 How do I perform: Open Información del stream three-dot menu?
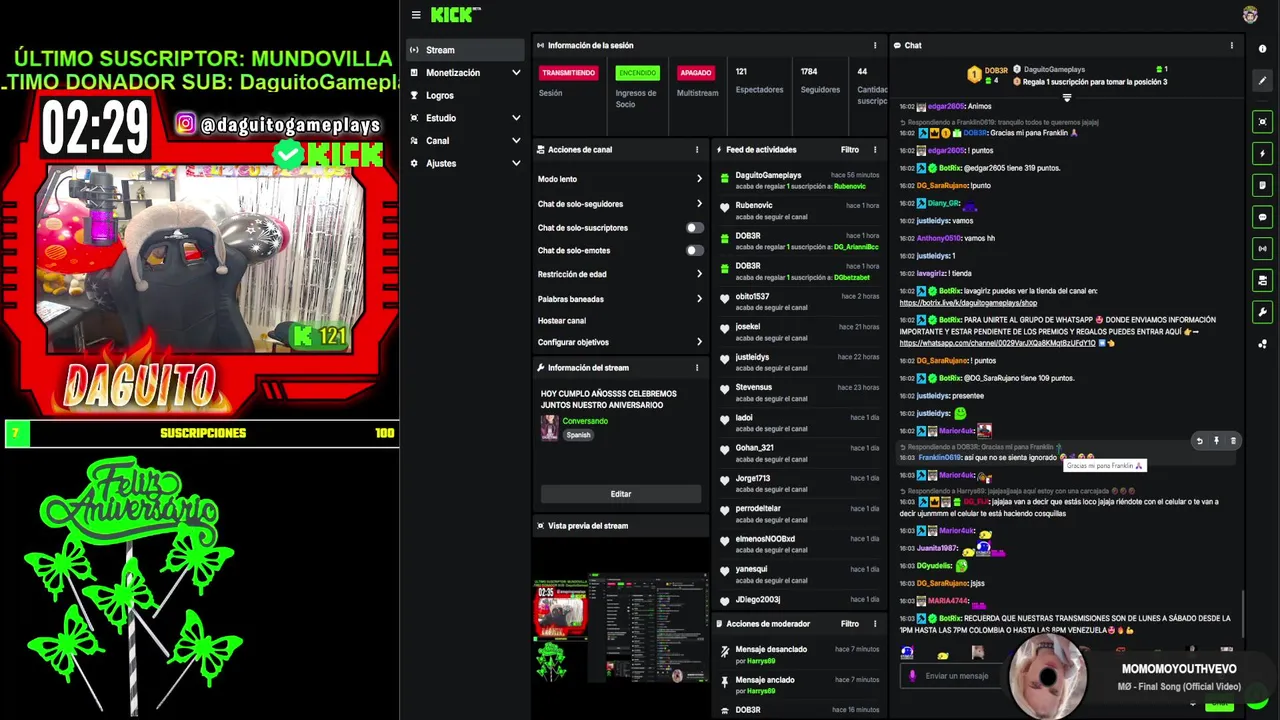(x=697, y=367)
